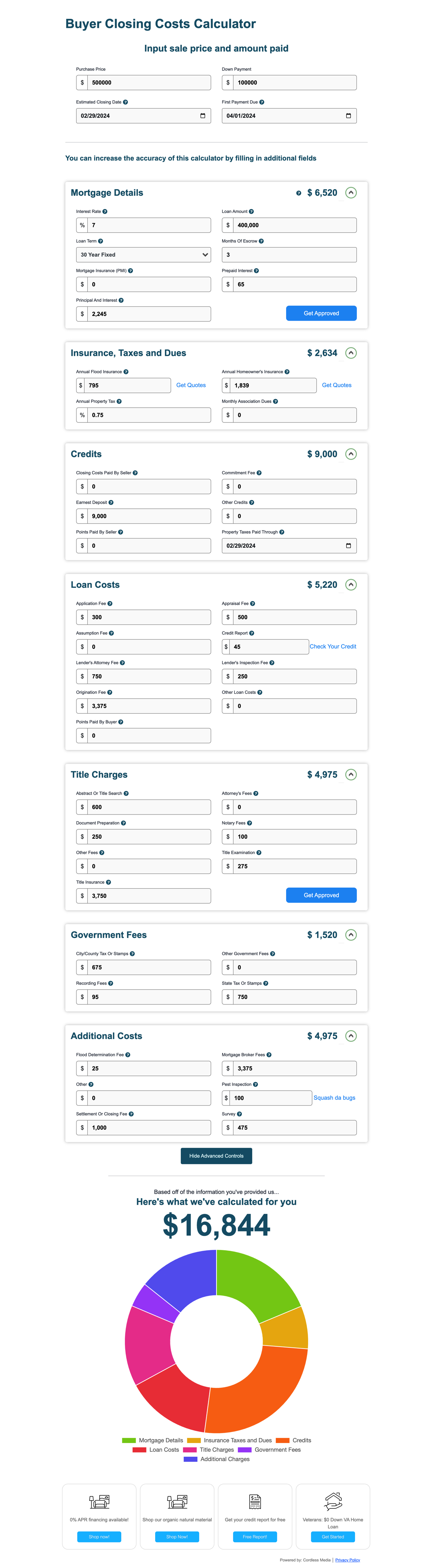Click Hide Advanced Controls button
The image size is (433, 1568).
(x=216, y=1156)
